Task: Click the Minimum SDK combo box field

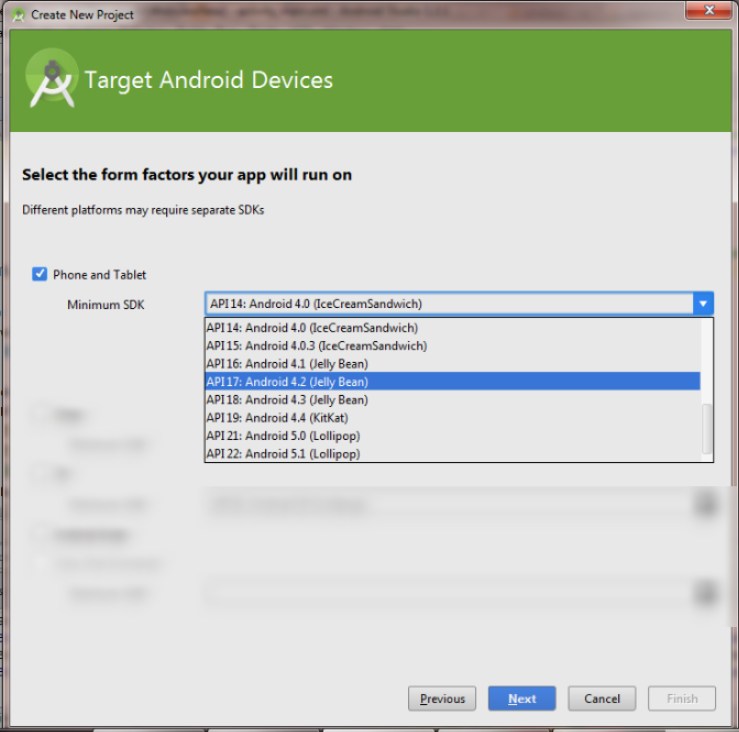Action: [459, 304]
